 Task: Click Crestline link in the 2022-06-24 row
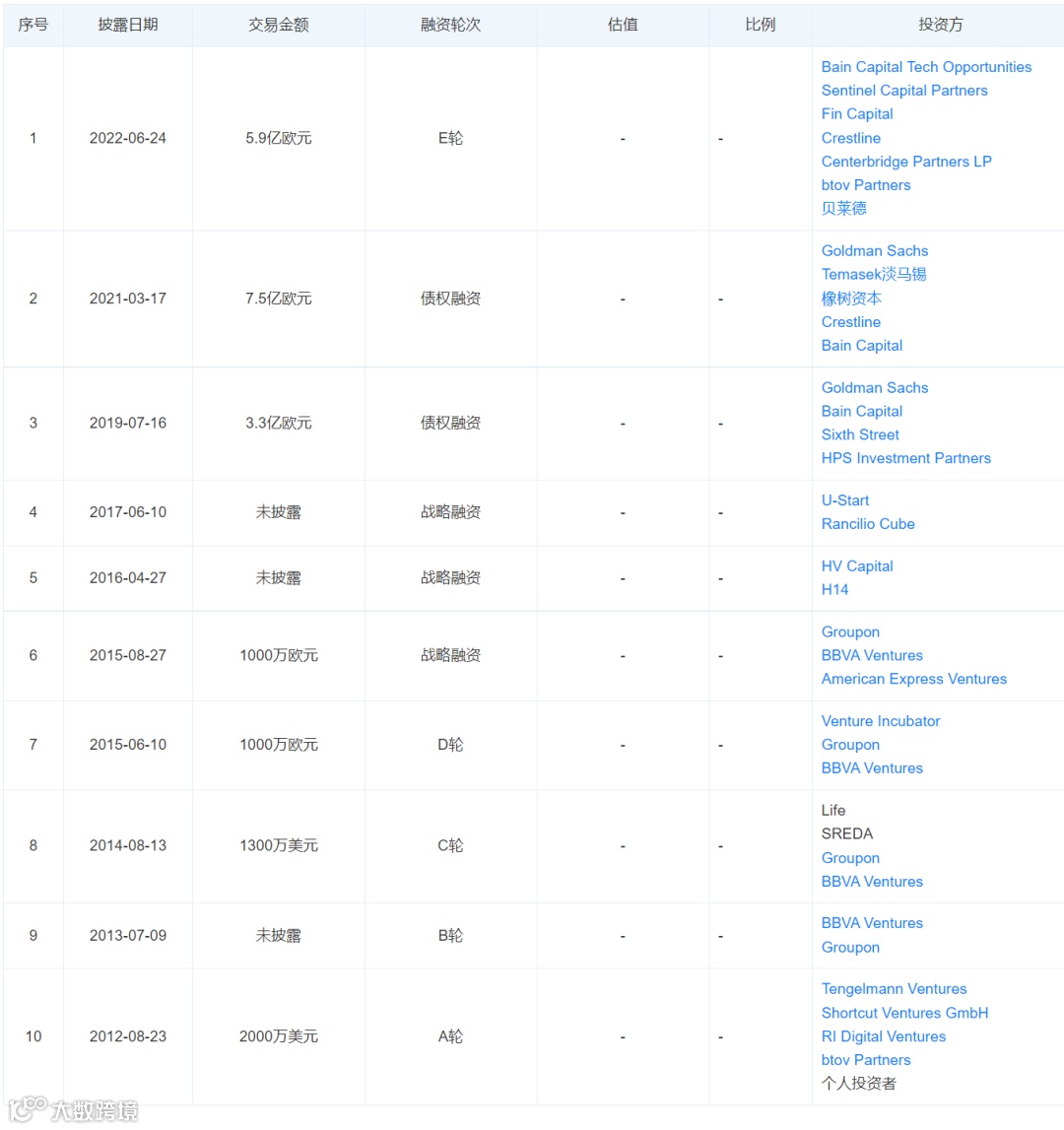[850, 138]
